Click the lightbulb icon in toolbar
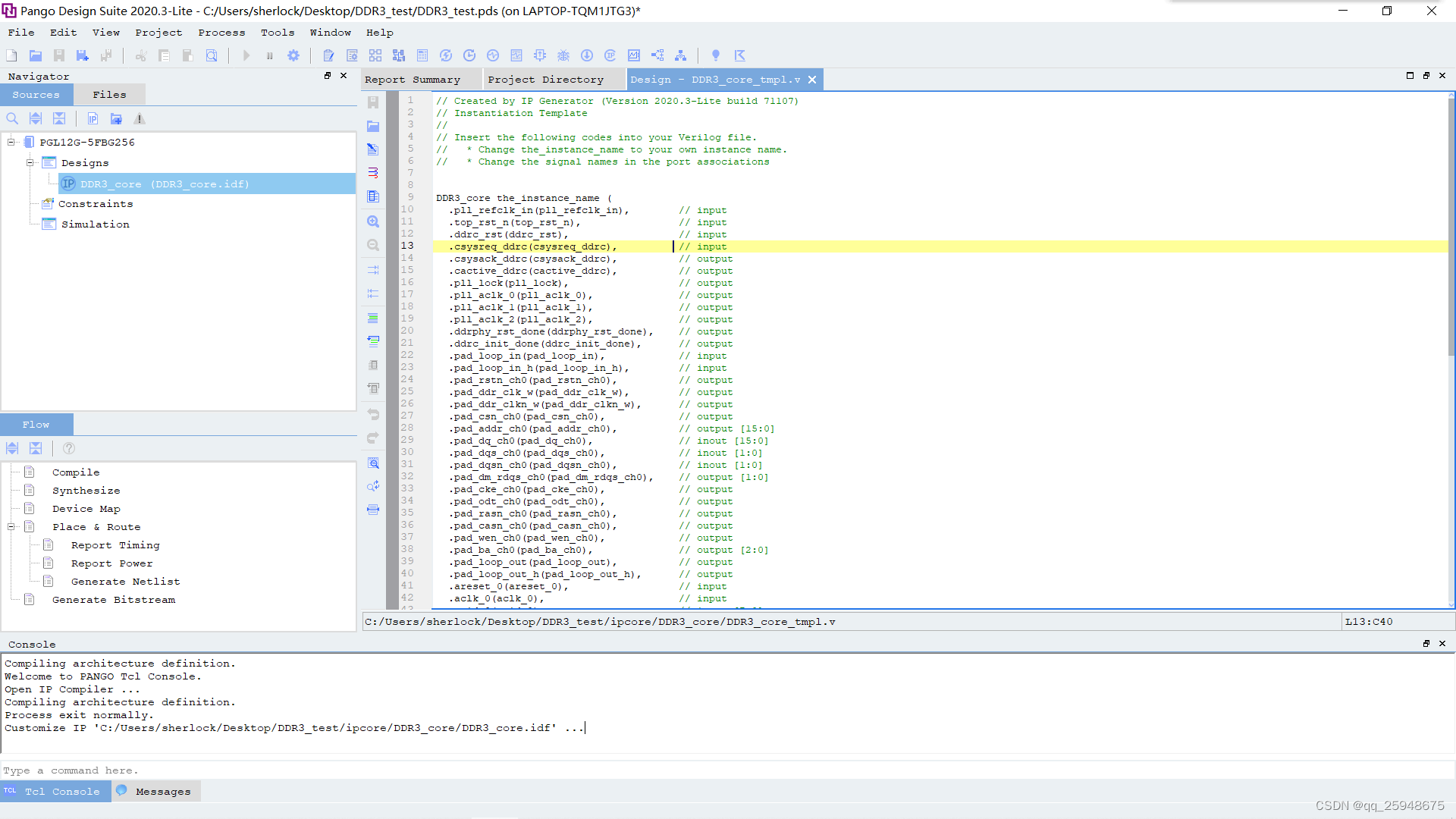Screen dimensions: 1456x819 point(715,55)
